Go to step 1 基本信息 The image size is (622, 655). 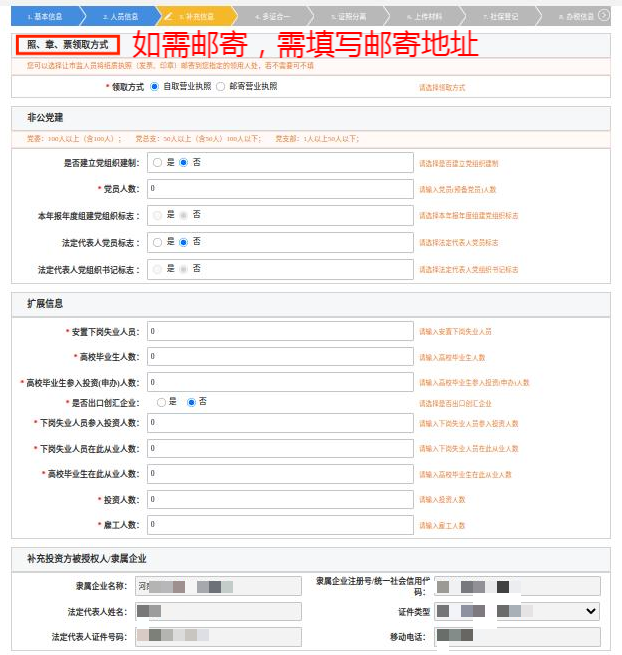(x=45, y=16)
